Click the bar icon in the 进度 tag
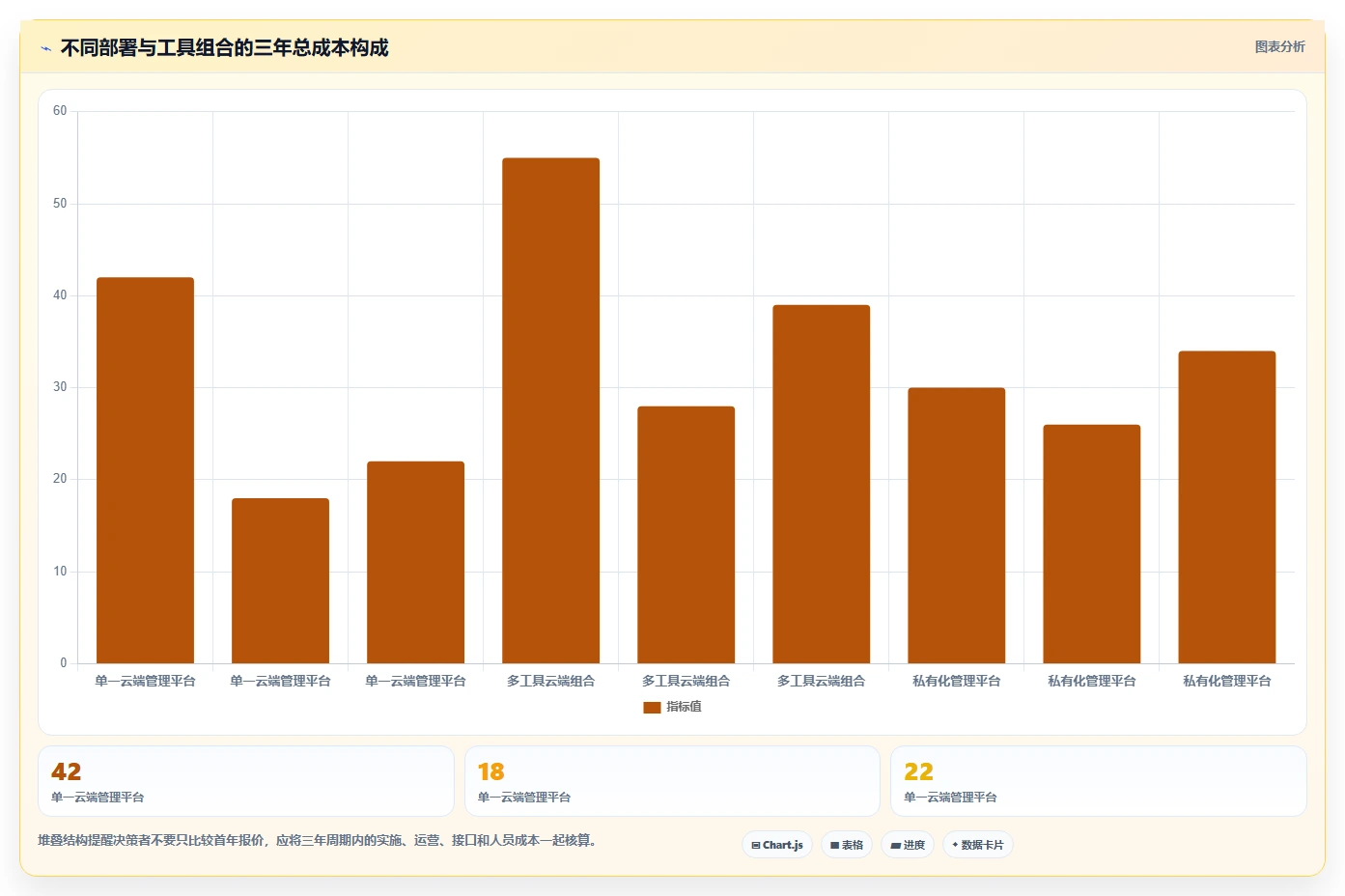Screen dimensions: 1345x896 point(895,846)
